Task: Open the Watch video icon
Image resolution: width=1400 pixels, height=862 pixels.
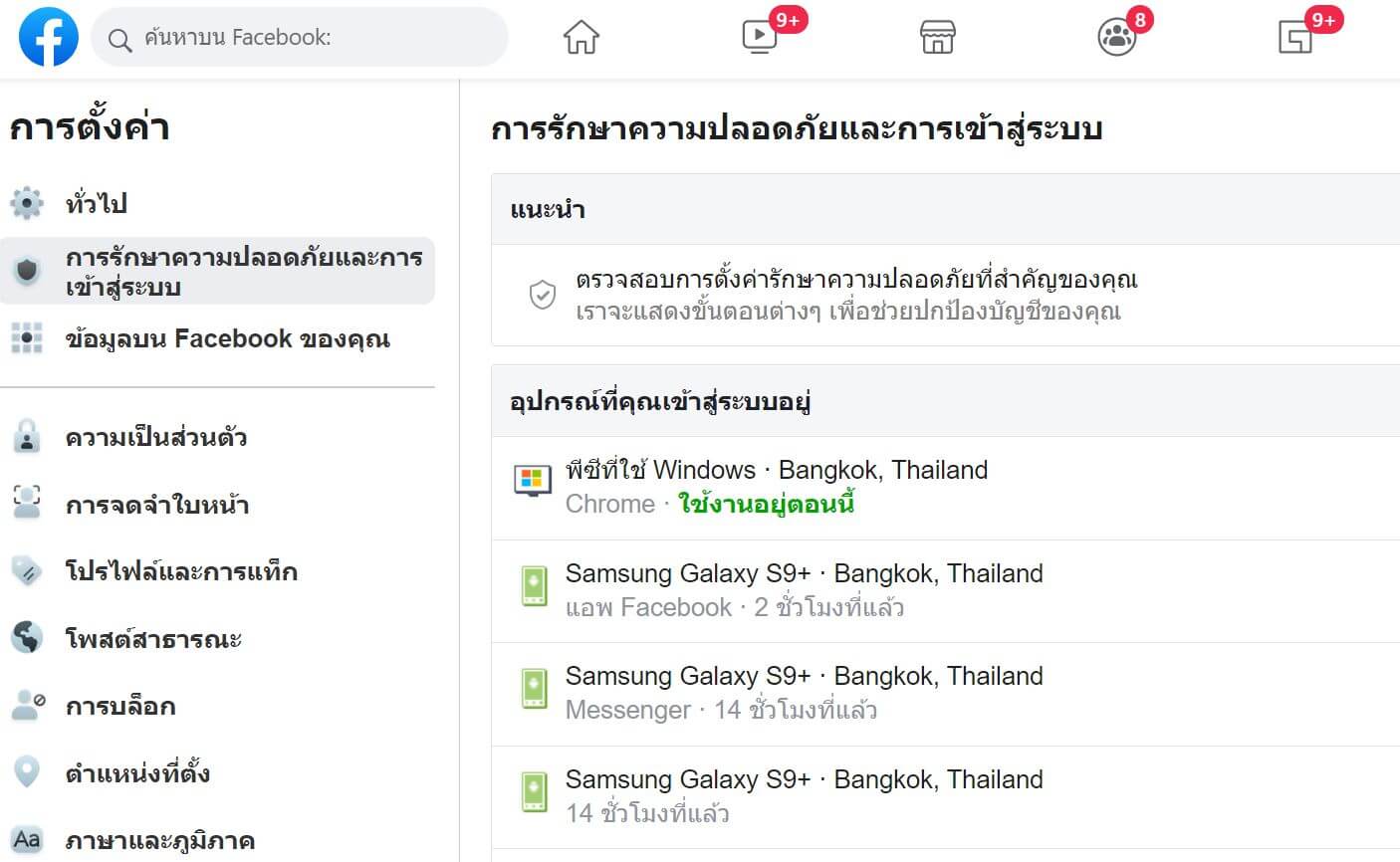Action: tap(760, 38)
